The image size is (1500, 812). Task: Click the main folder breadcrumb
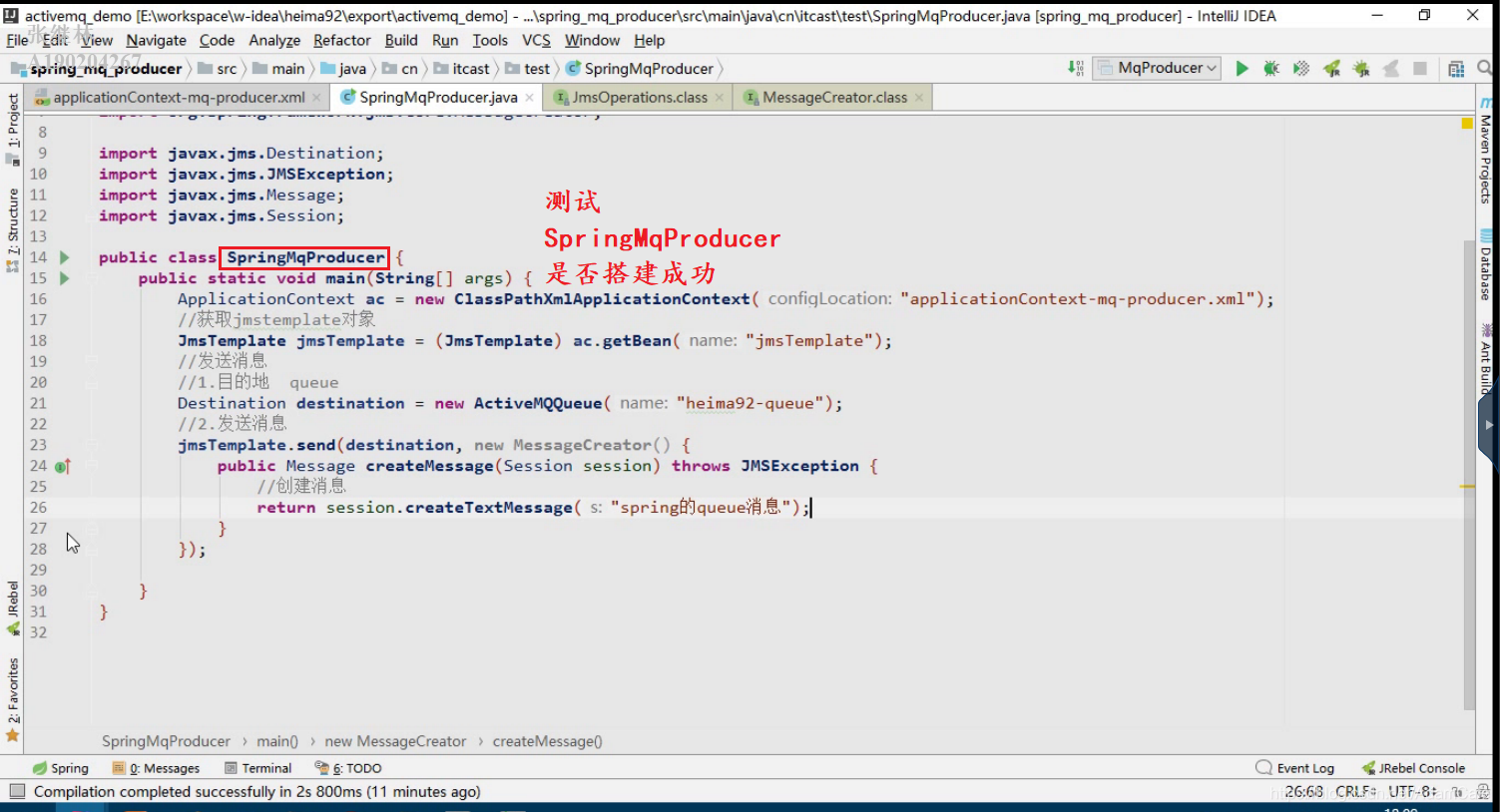coord(279,69)
